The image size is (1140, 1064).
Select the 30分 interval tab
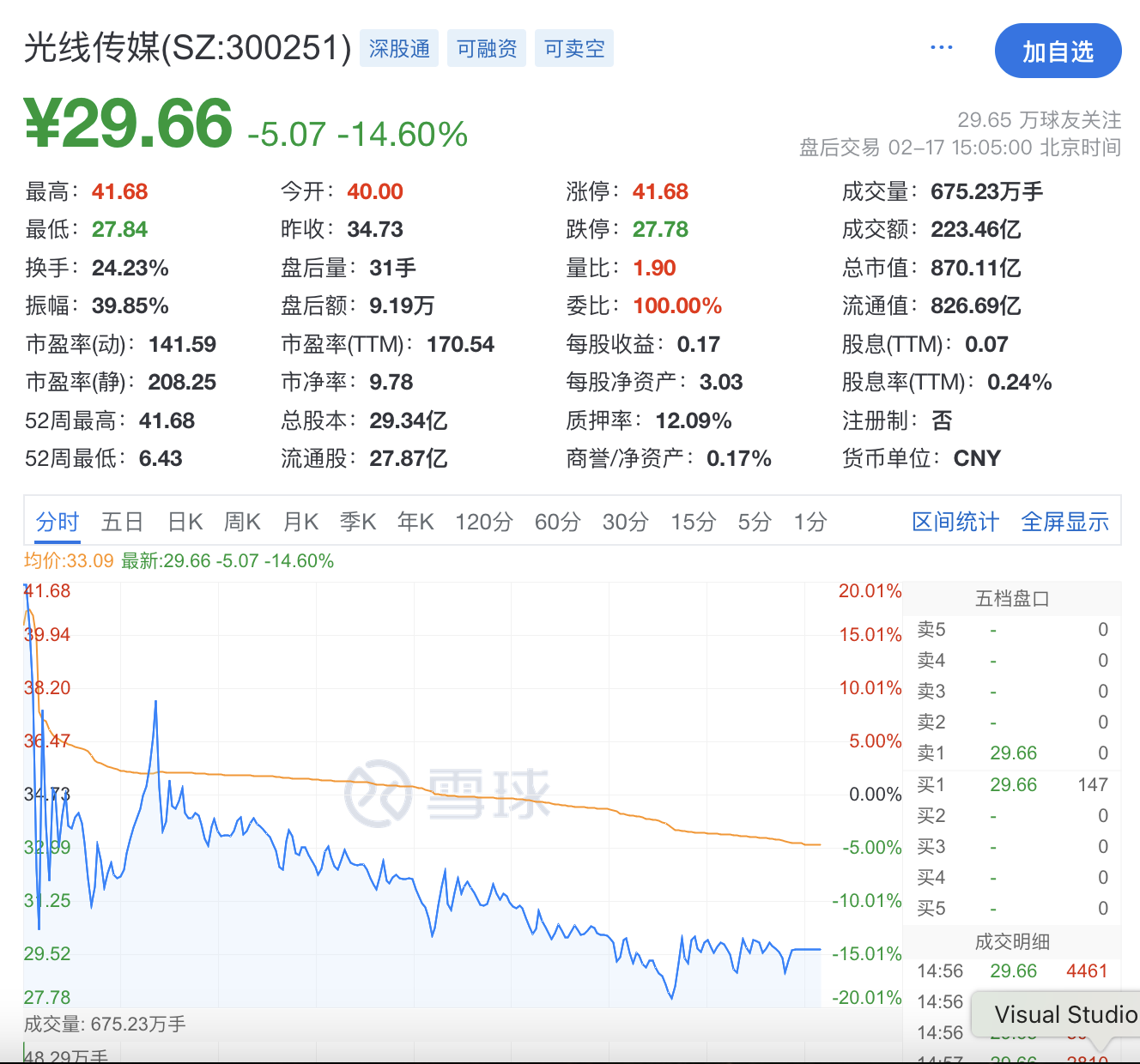click(626, 522)
